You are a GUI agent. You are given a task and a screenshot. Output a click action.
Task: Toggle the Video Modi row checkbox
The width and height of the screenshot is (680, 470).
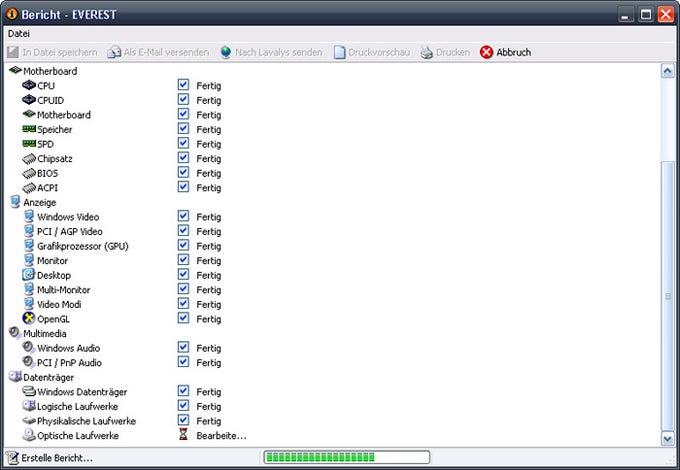click(x=183, y=304)
